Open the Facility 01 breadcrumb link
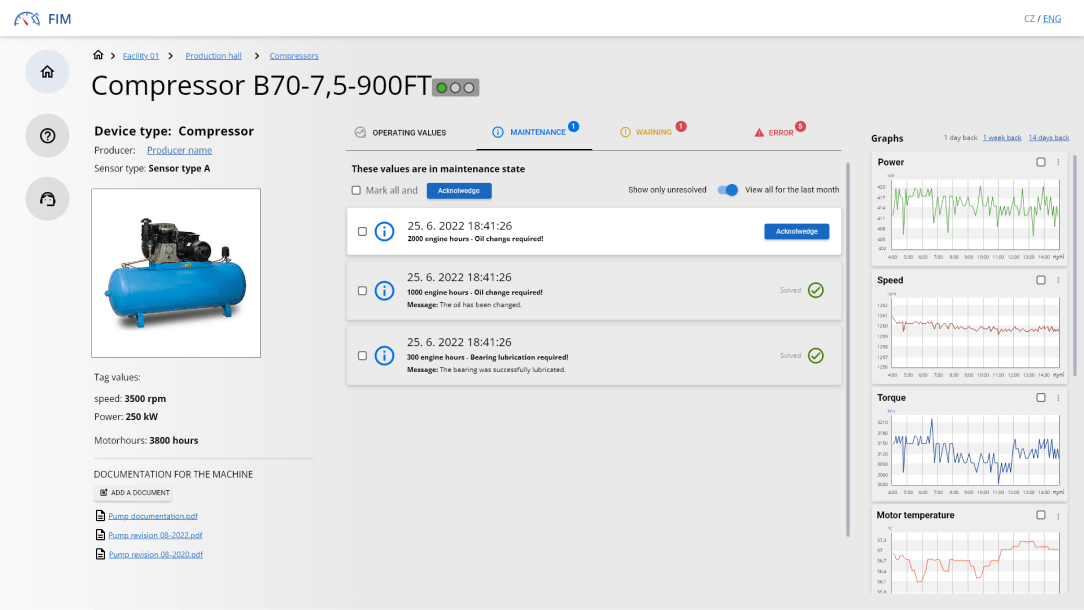 tap(141, 55)
